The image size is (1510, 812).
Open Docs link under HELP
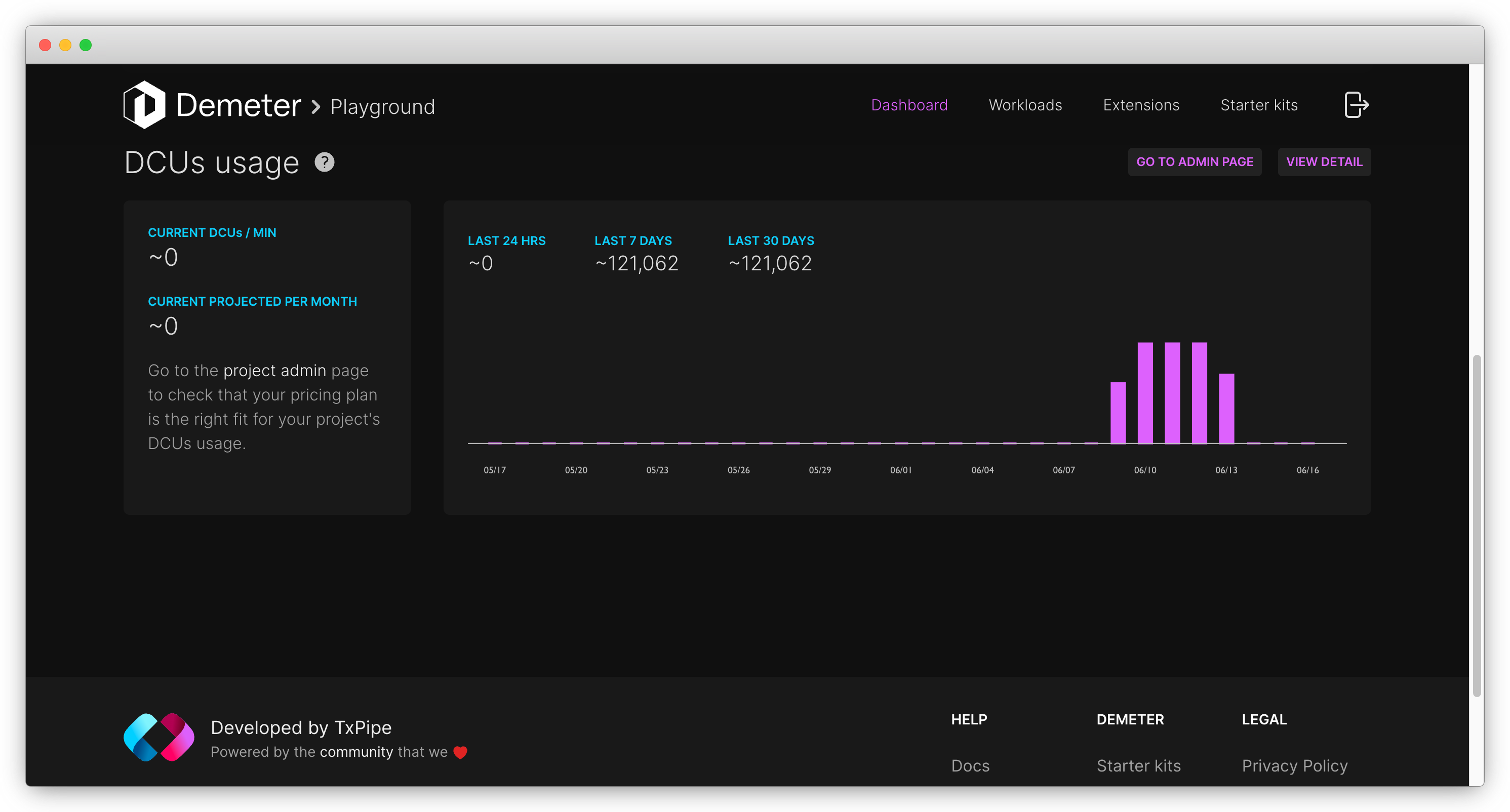(970, 766)
